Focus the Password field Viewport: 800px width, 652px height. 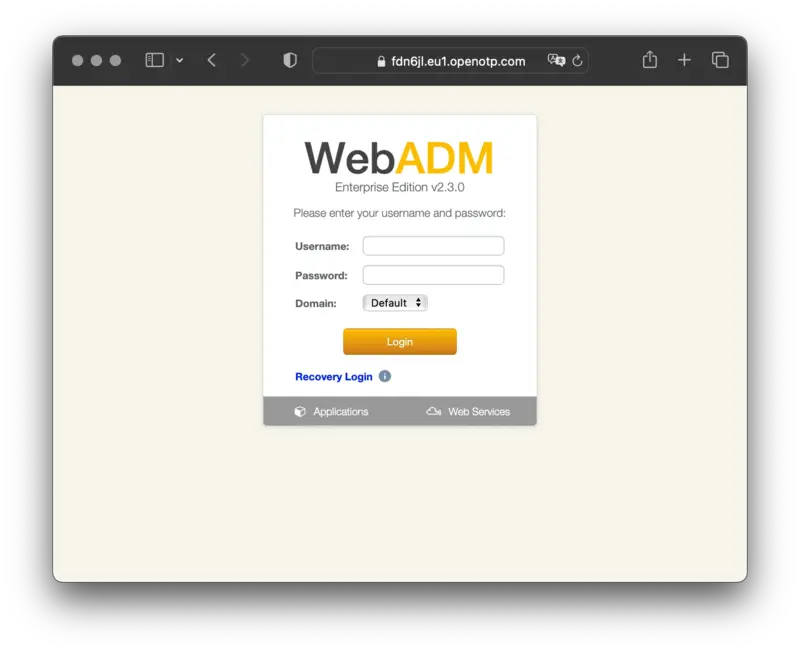[x=433, y=275]
